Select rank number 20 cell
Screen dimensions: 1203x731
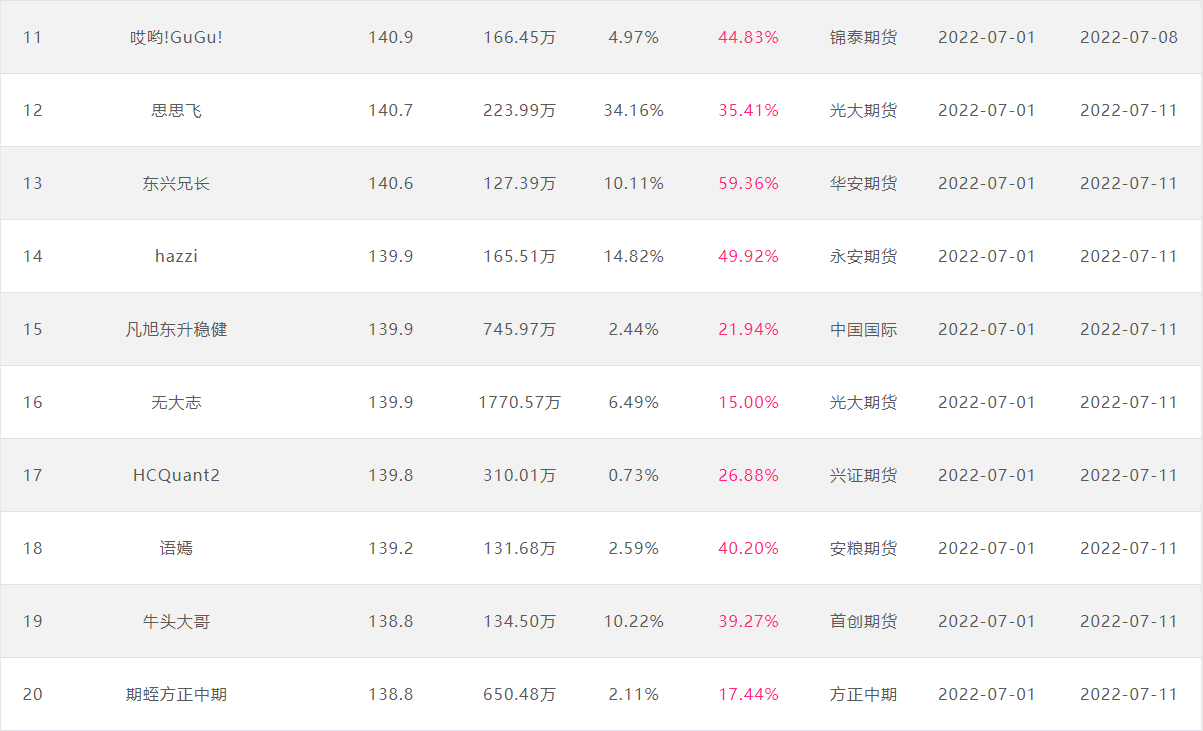point(33,694)
